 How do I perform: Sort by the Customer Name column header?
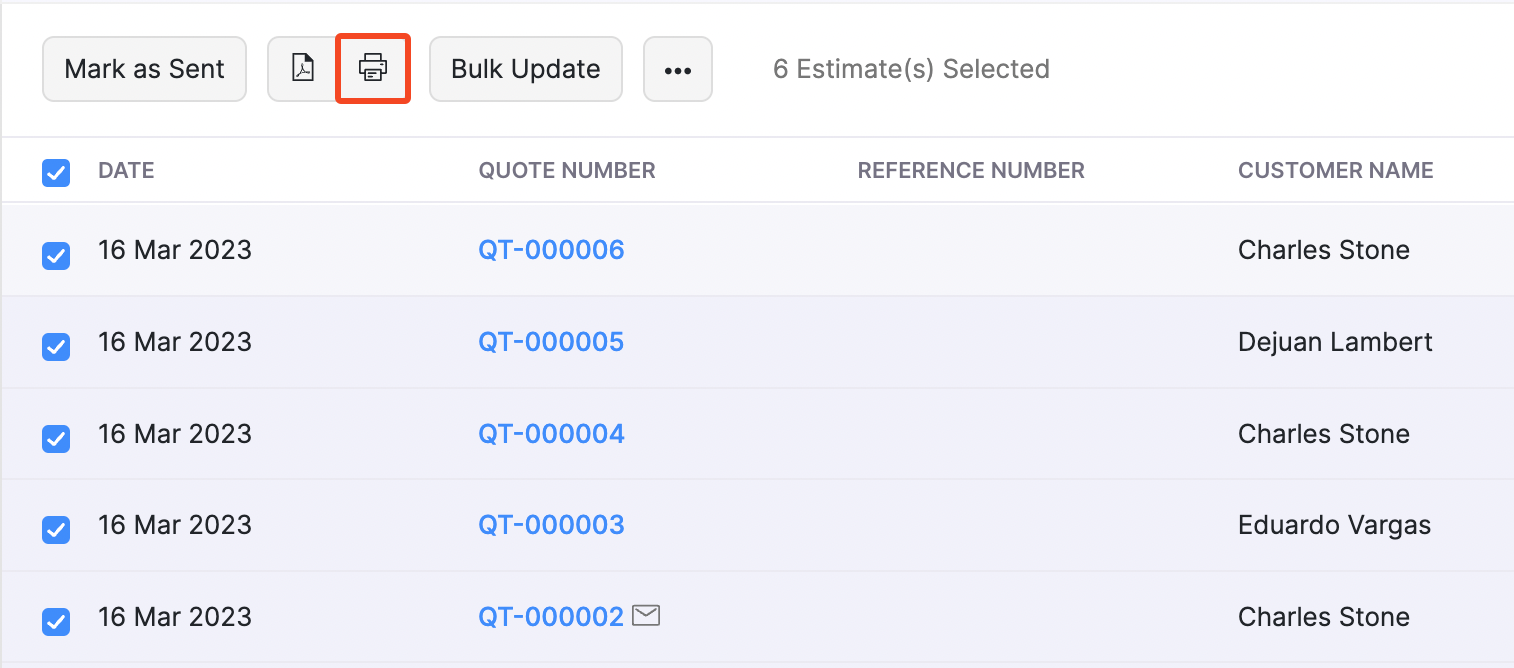pos(1335,171)
